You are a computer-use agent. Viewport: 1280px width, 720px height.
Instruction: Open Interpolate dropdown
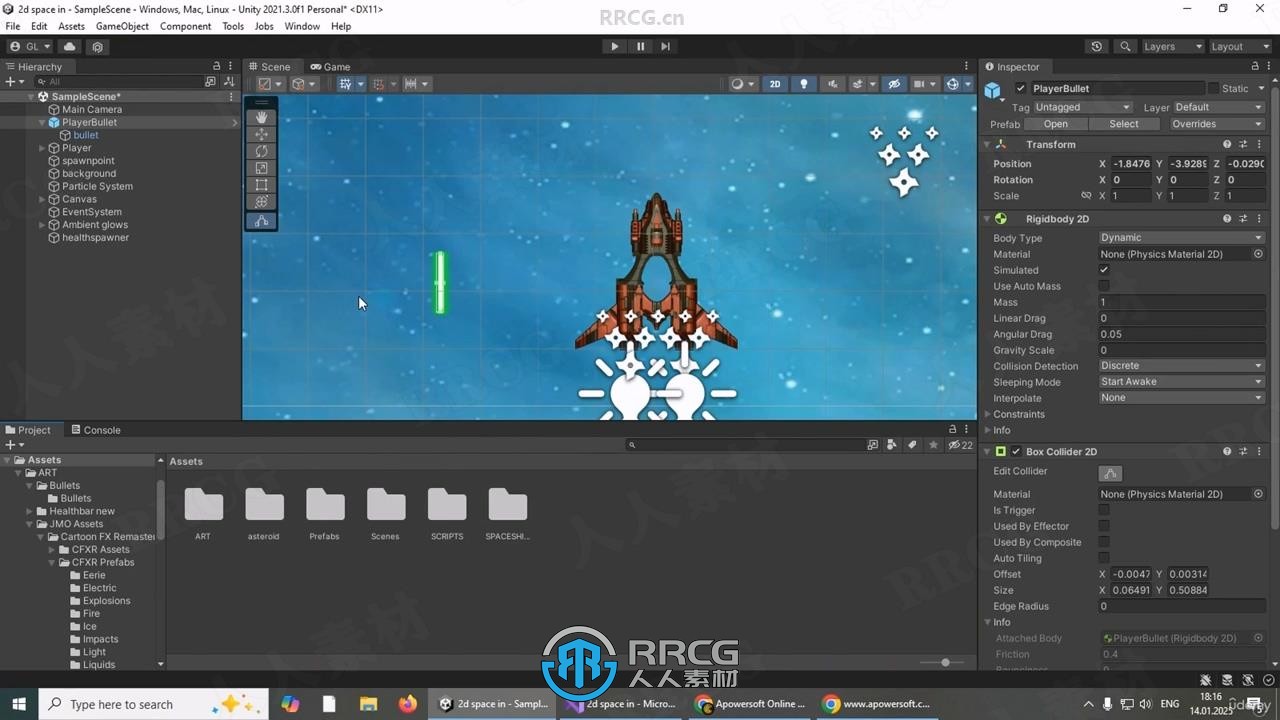click(1182, 398)
